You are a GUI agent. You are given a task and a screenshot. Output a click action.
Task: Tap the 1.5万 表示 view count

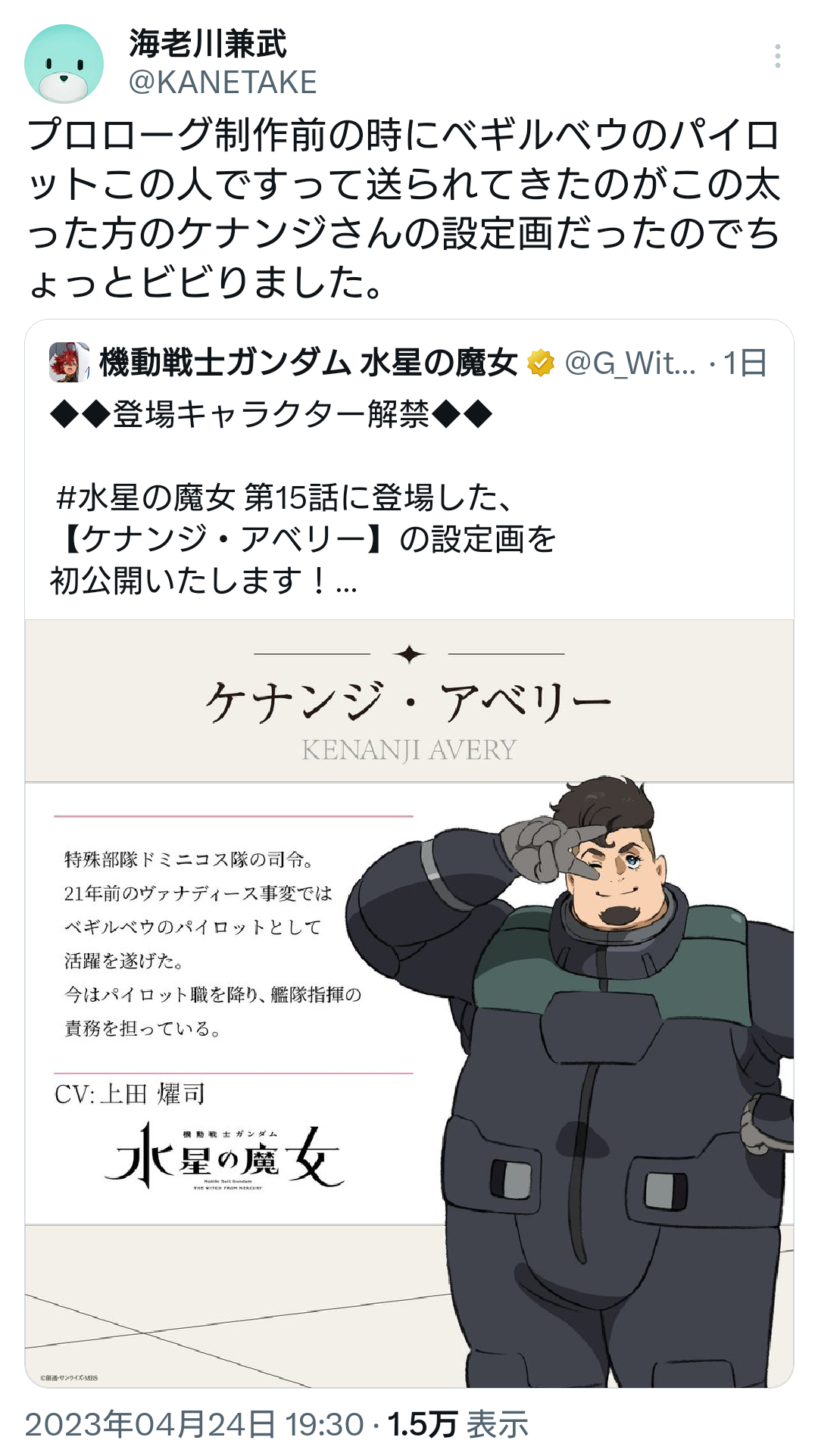tap(457, 1424)
